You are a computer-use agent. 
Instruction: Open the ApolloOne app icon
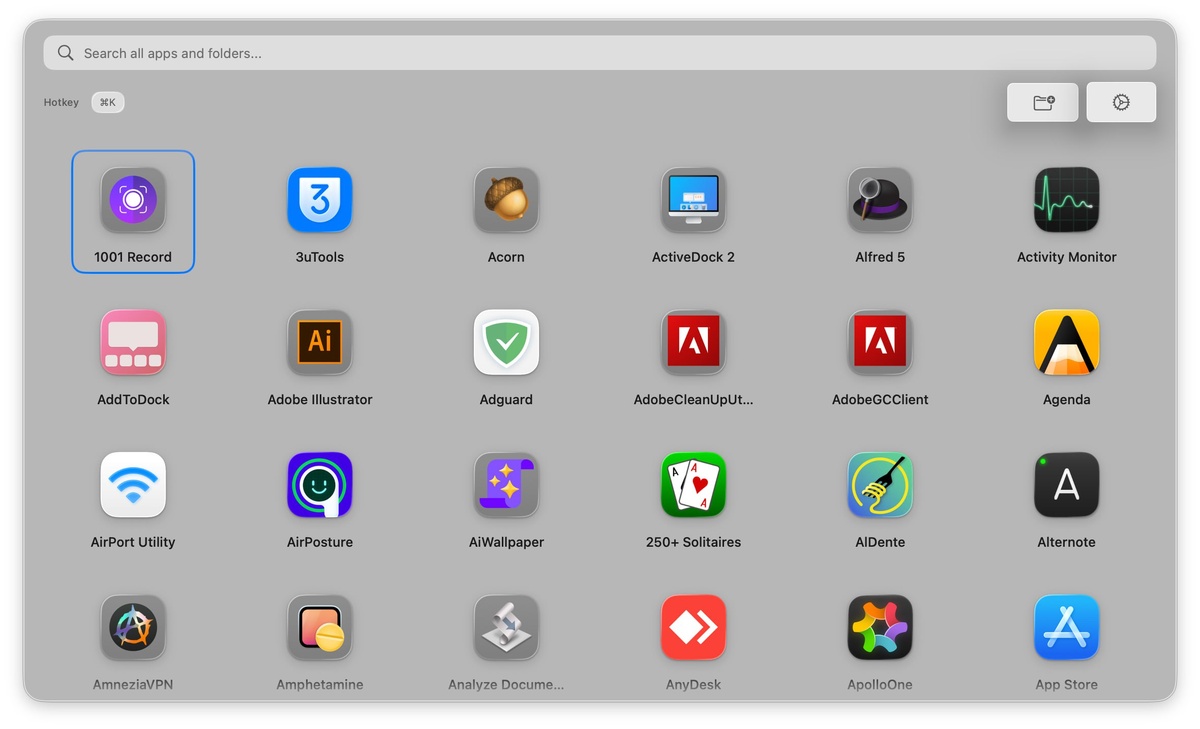click(880, 628)
